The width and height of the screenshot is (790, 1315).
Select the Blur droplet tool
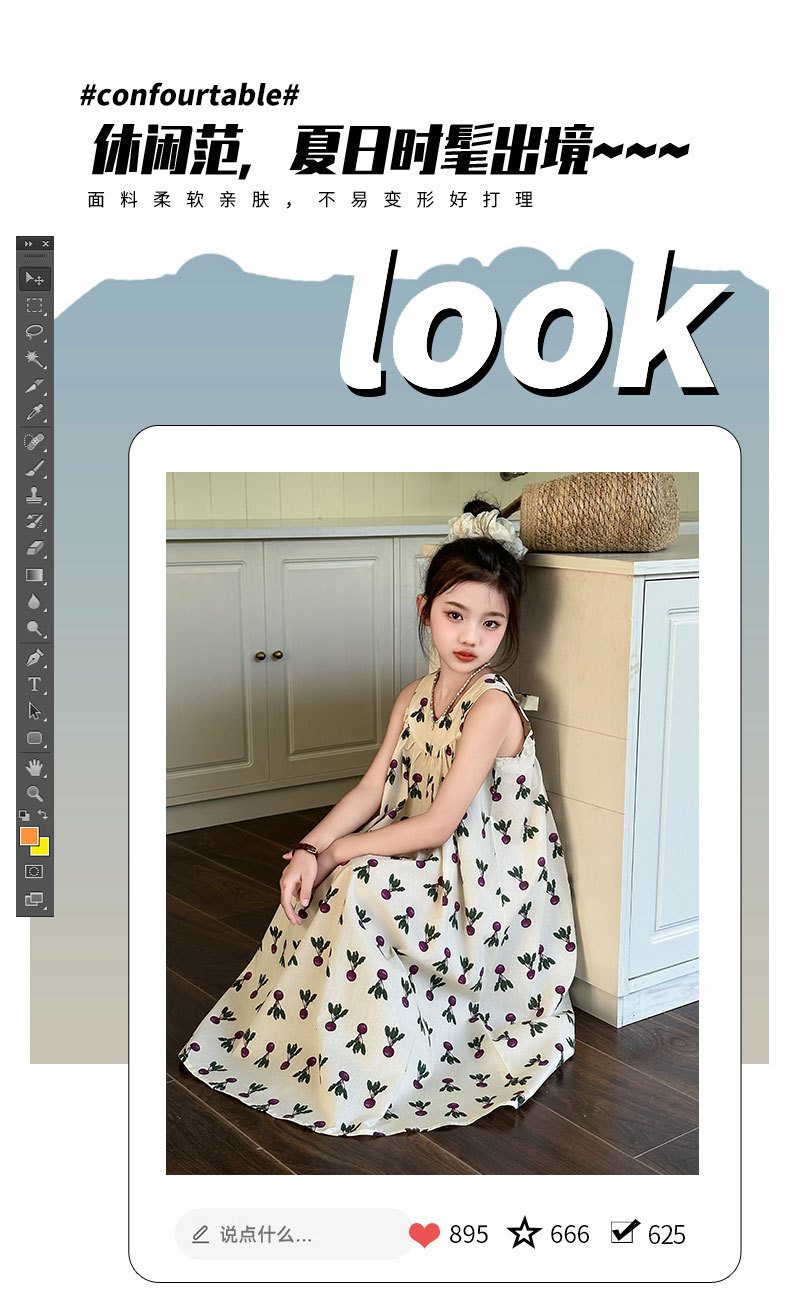click(35, 602)
